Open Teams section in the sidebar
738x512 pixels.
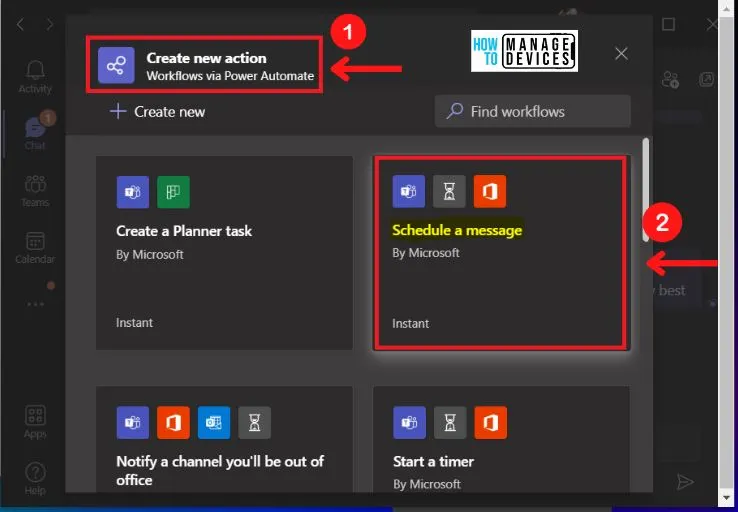coord(35,191)
